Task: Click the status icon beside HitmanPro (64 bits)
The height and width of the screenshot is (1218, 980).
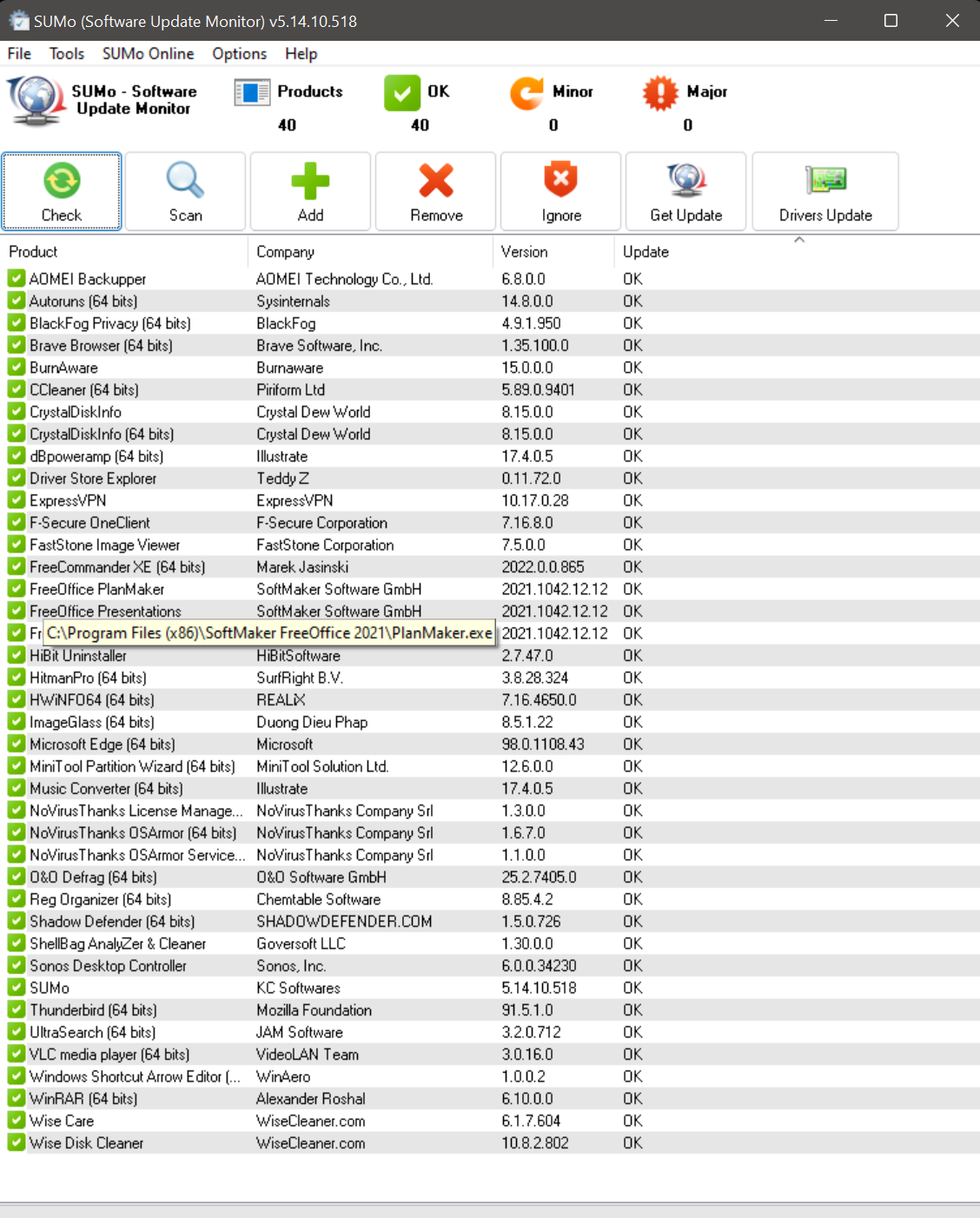Action: point(17,678)
